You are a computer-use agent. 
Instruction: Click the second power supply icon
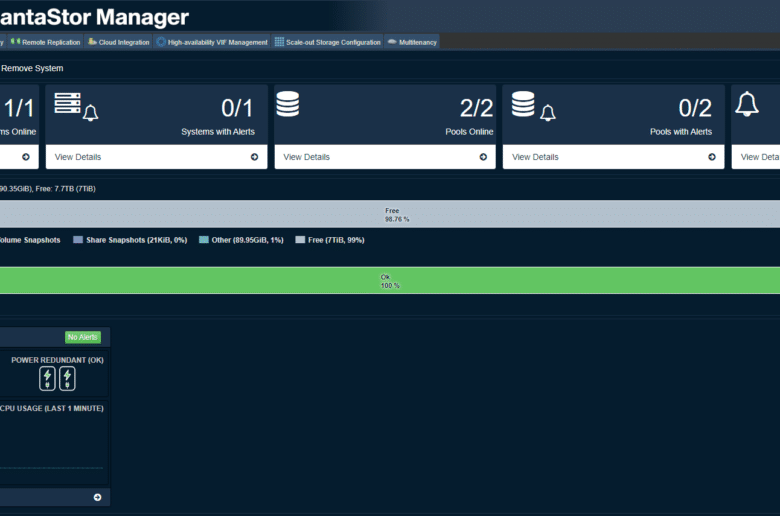pyautogui.click(x=67, y=379)
